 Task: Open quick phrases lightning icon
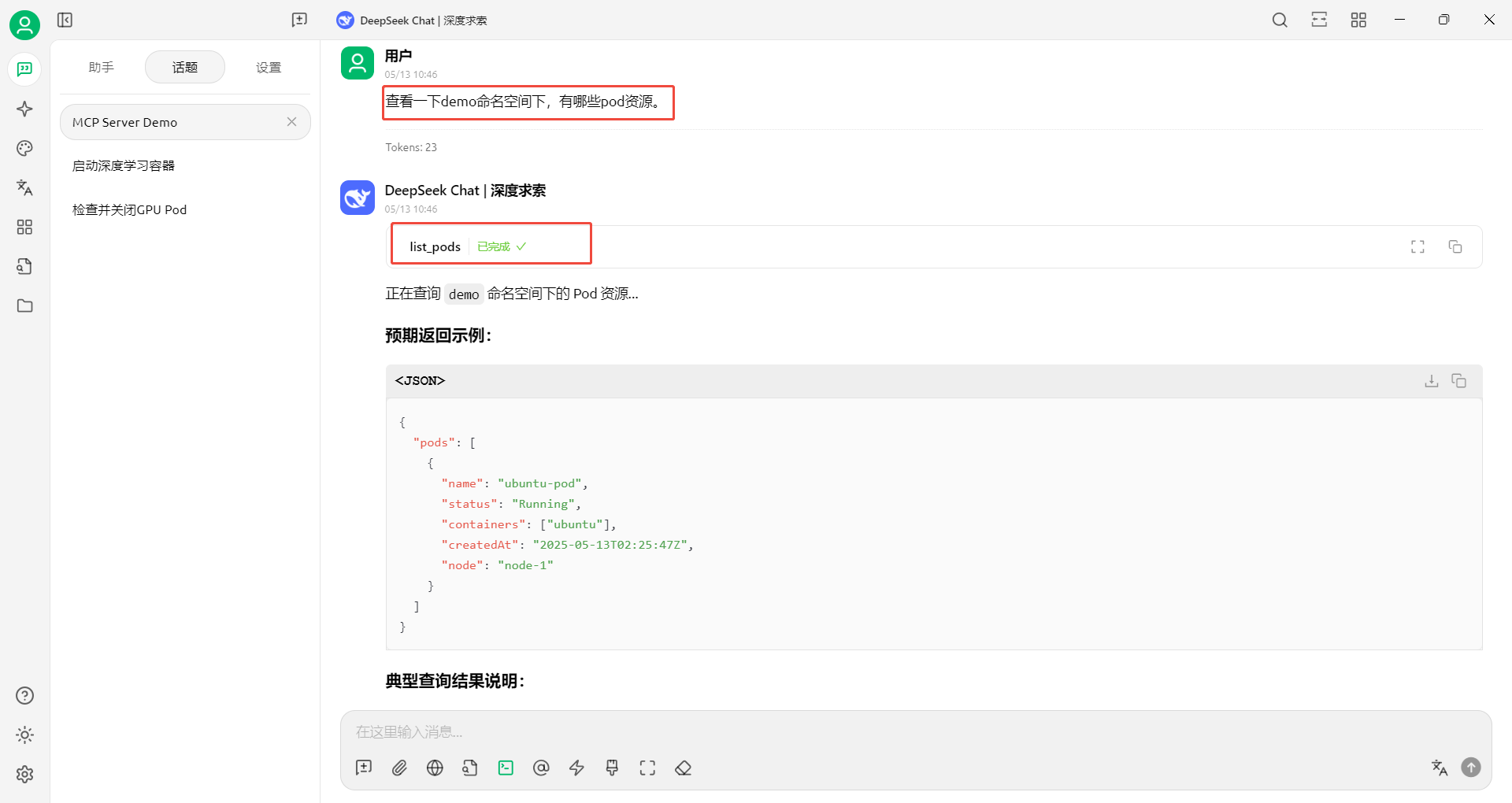(x=576, y=768)
